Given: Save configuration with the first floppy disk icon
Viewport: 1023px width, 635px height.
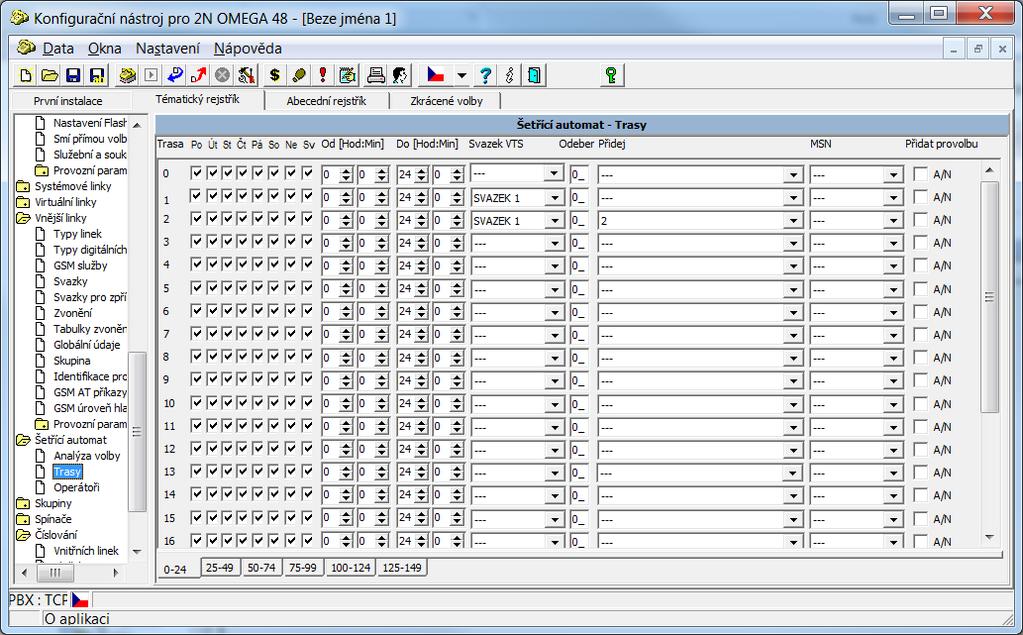Looking at the screenshot, I should click(x=73, y=75).
